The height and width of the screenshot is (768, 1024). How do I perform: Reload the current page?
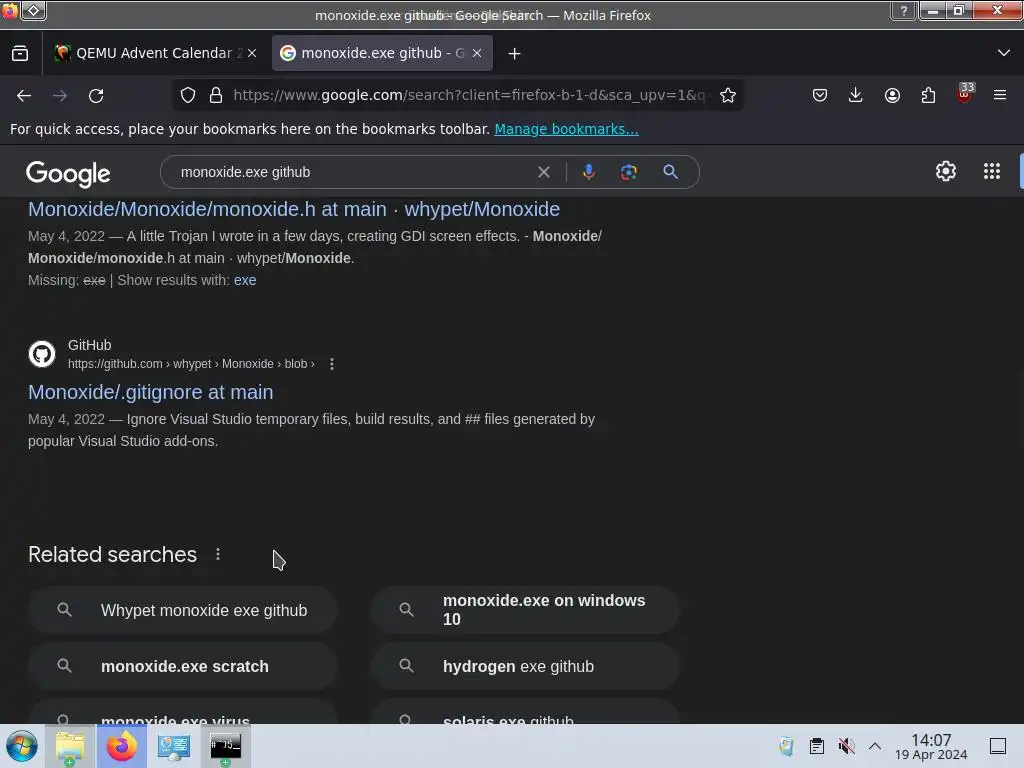click(x=96, y=95)
